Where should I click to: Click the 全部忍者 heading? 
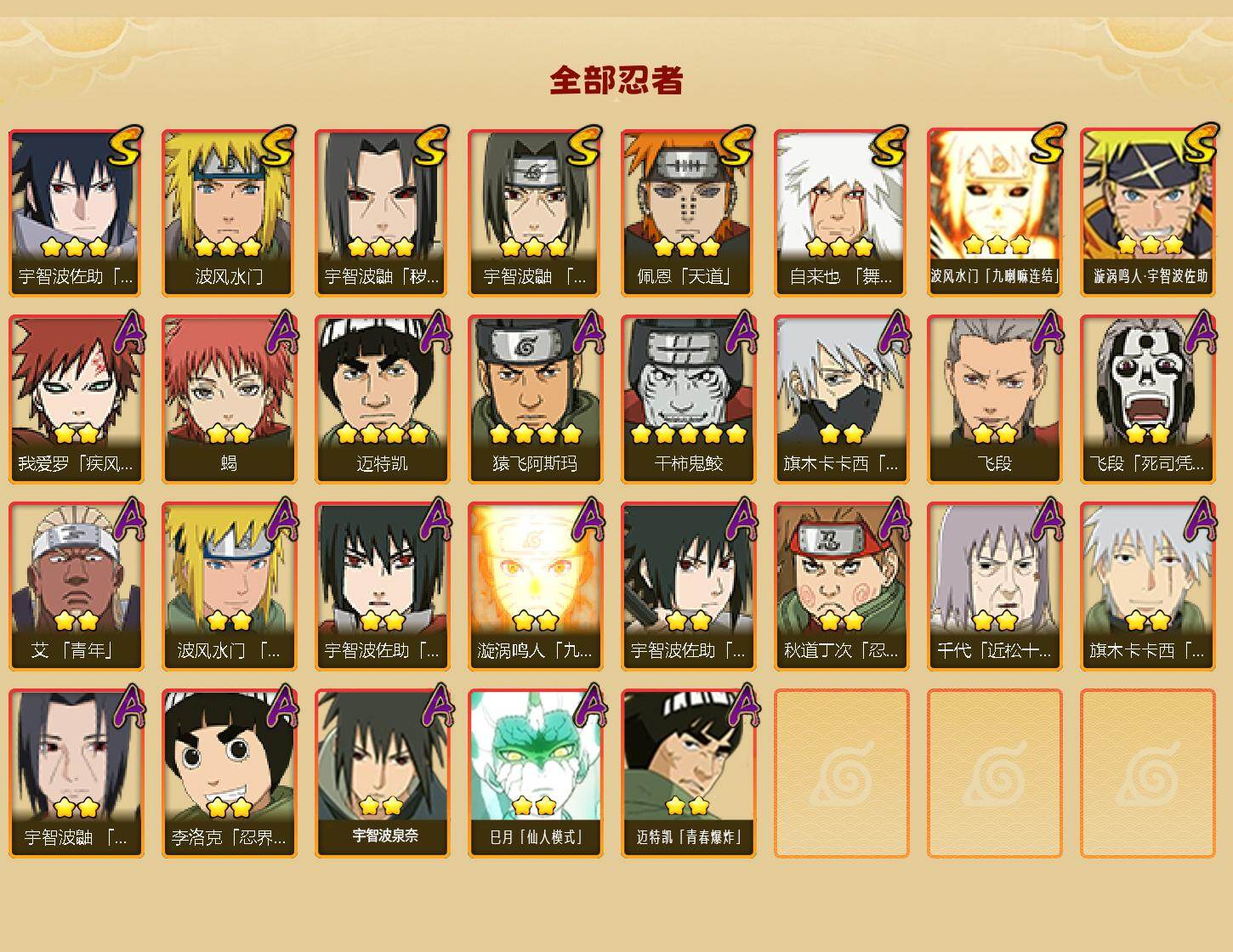616,81
